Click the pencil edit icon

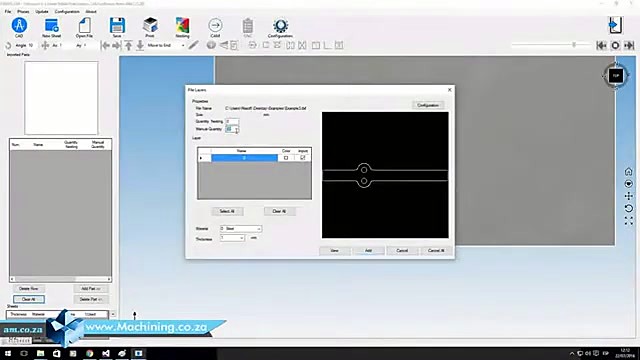click(193, 45)
